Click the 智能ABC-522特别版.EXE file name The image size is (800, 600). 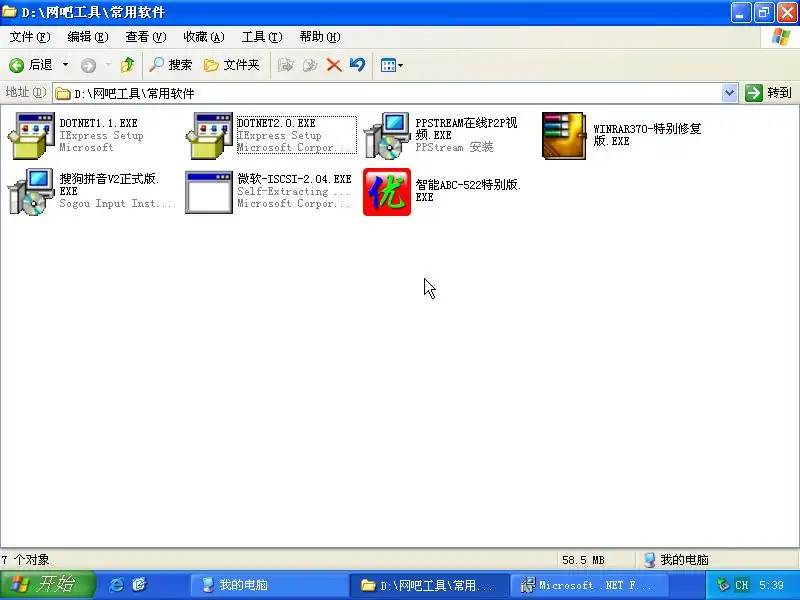[468, 191]
